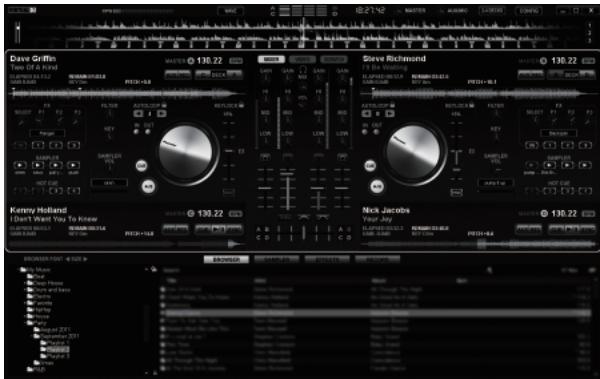The image size is (600, 379).
Task: Toggle SYNC button on Dave Griffin deck
Action: click(236, 61)
